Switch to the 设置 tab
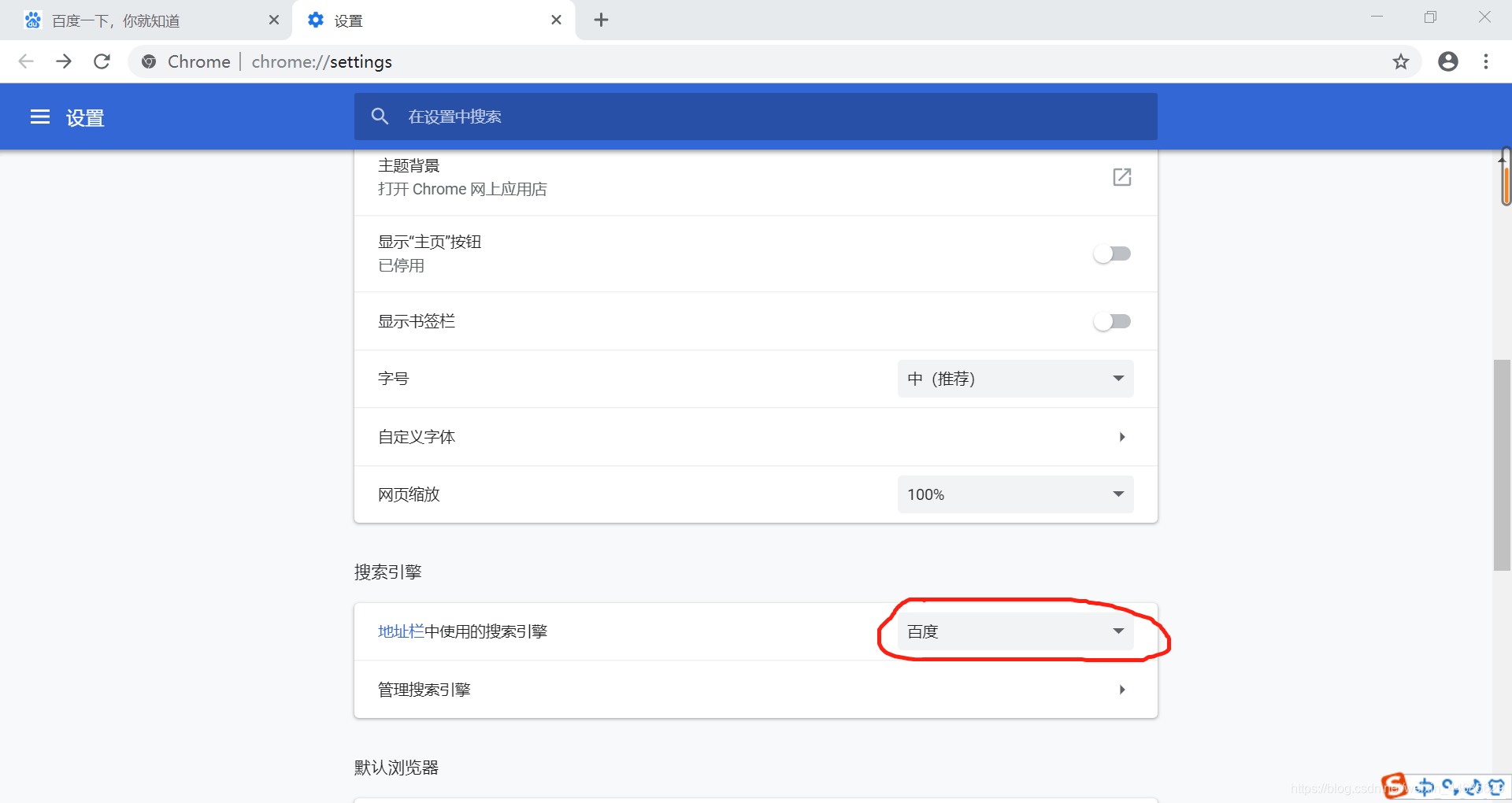The height and width of the screenshot is (803, 1512). pyautogui.click(x=433, y=20)
